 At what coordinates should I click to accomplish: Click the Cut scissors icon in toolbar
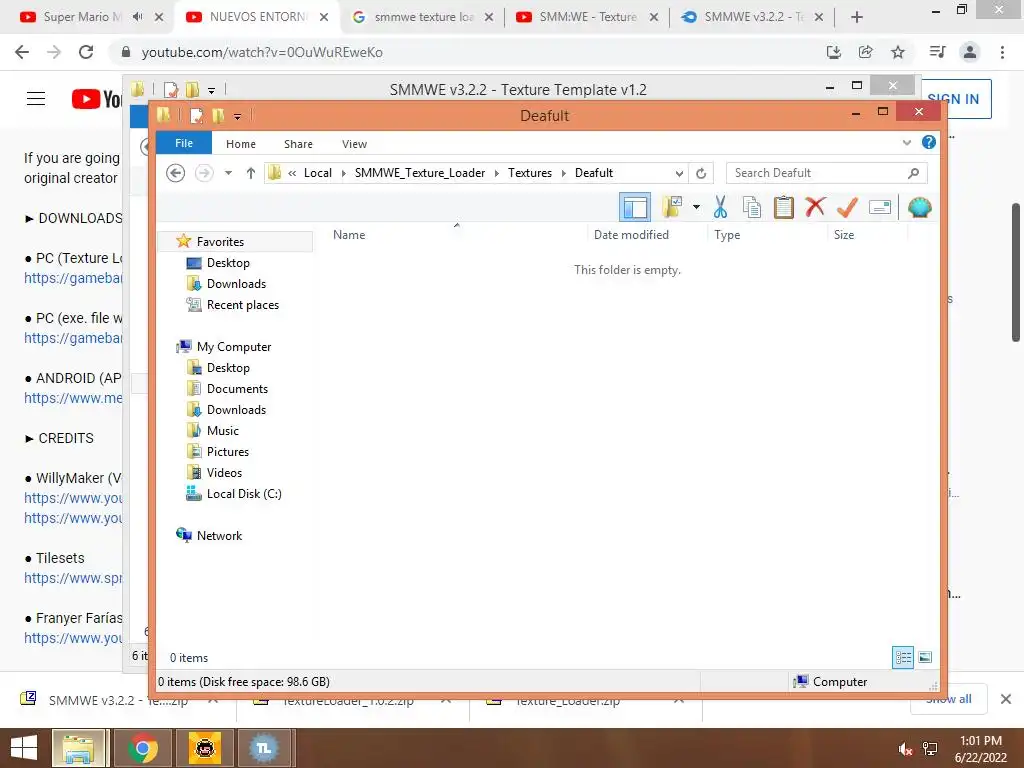point(720,208)
